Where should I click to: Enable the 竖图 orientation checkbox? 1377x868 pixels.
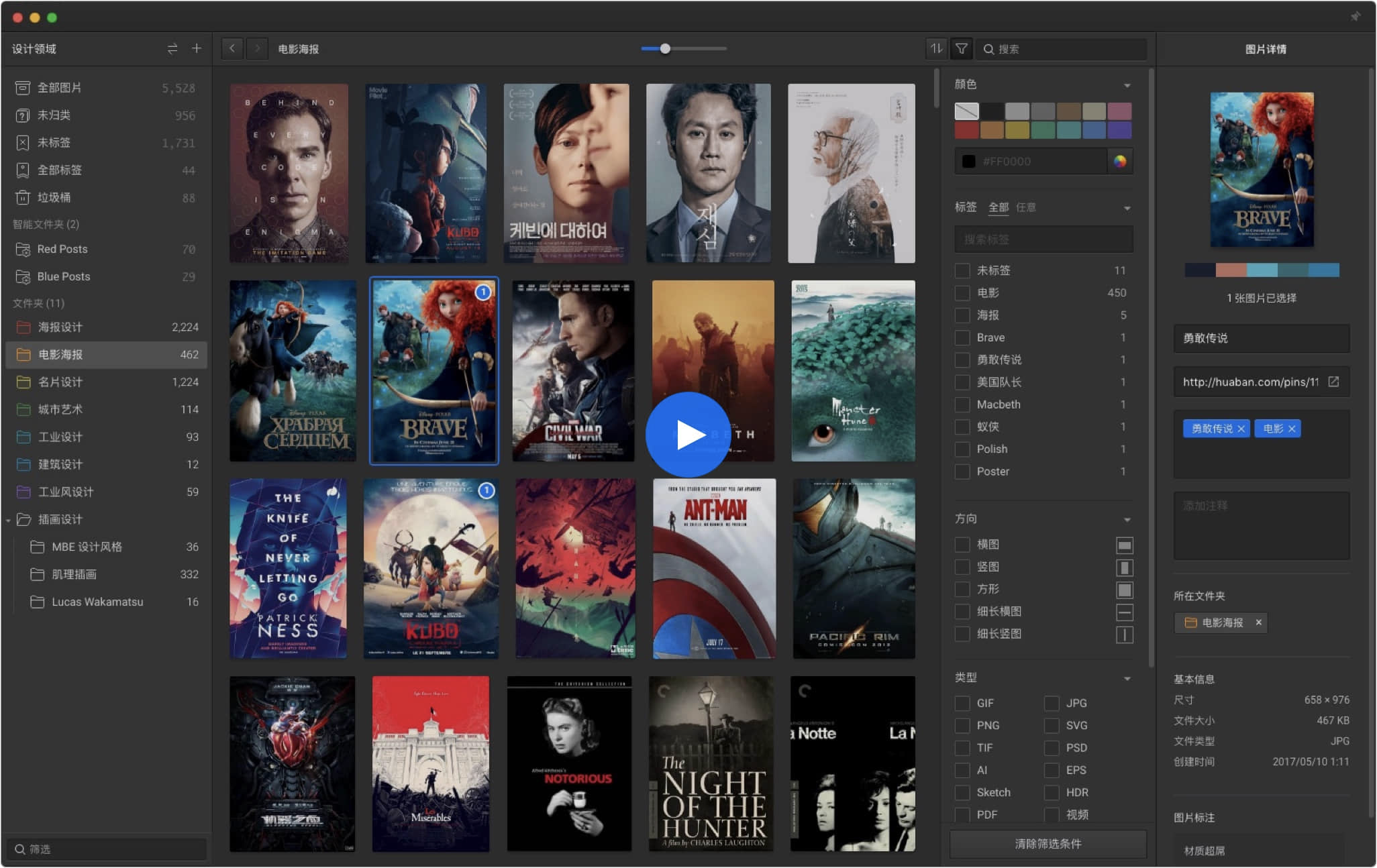pyautogui.click(x=962, y=567)
